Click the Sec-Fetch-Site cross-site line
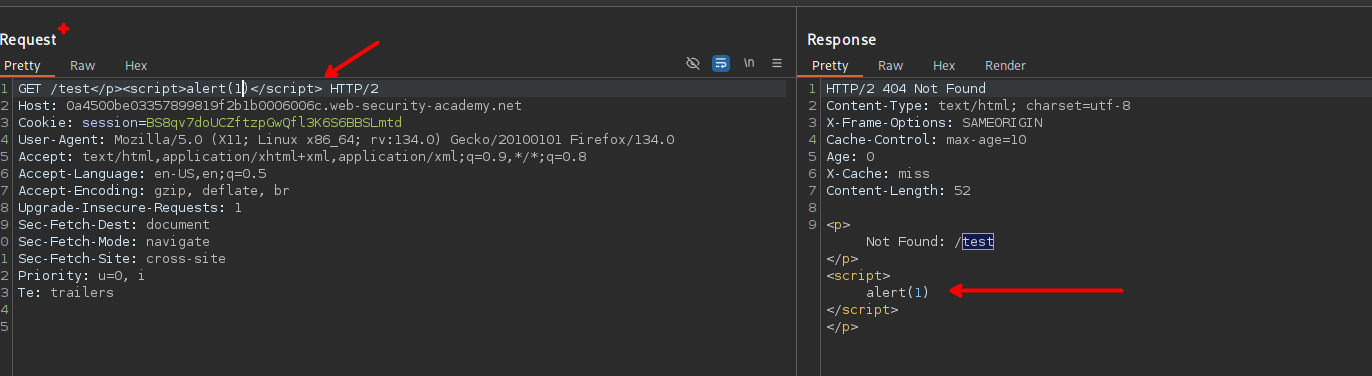The width and height of the screenshot is (1372, 376). click(x=122, y=259)
